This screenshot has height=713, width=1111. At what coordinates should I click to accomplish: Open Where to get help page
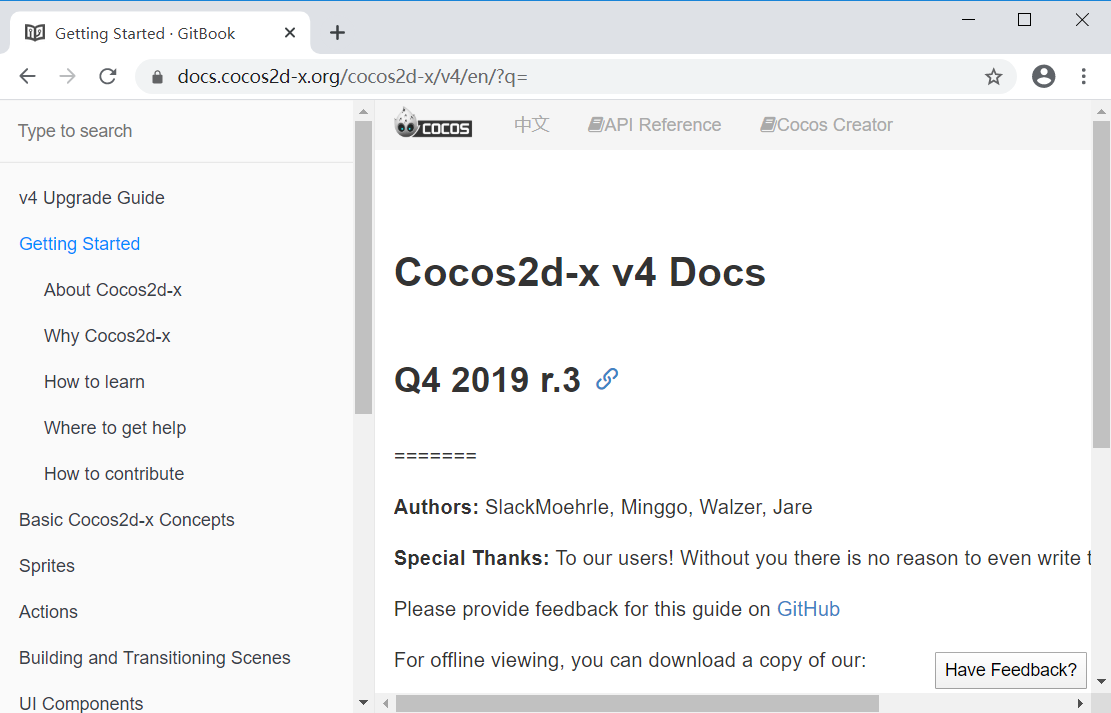(115, 428)
